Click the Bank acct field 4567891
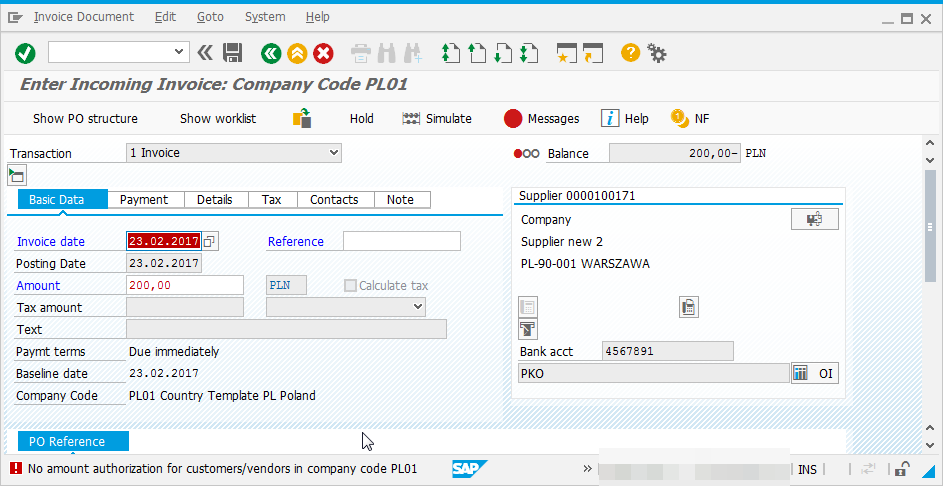Image resolution: width=943 pixels, height=486 pixels. [x=668, y=351]
